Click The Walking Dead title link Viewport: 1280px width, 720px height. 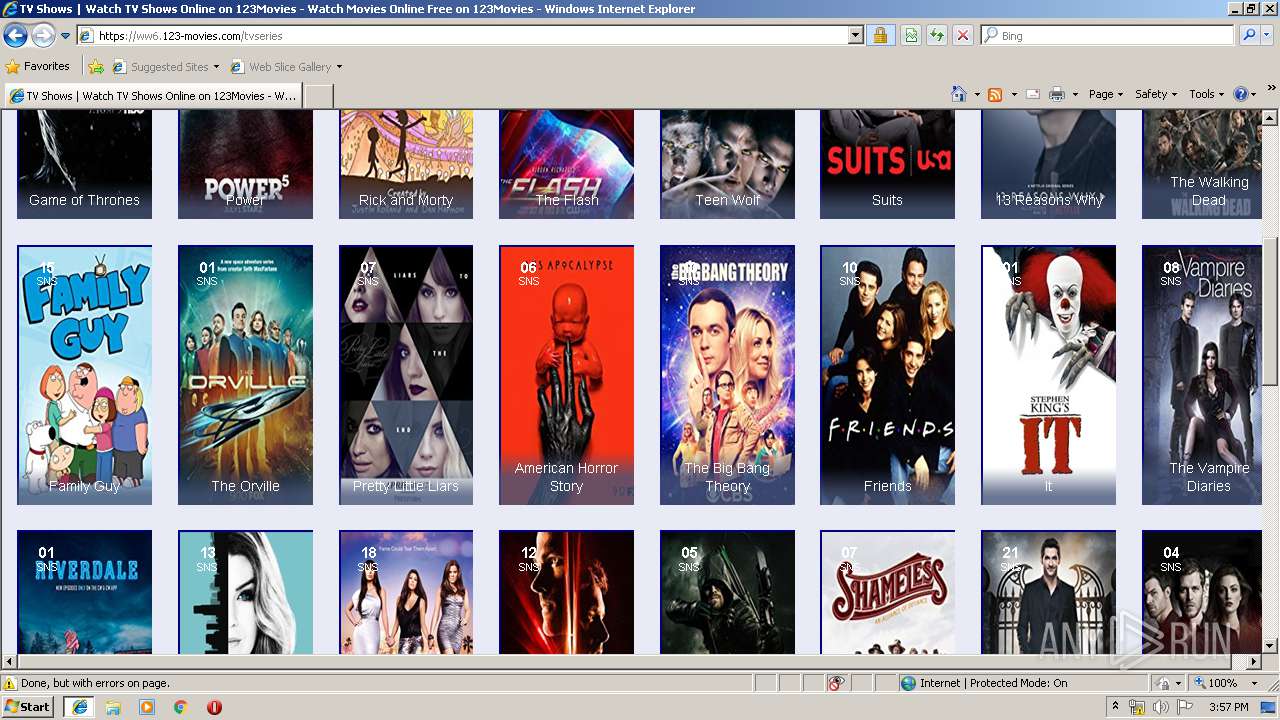click(x=1209, y=191)
